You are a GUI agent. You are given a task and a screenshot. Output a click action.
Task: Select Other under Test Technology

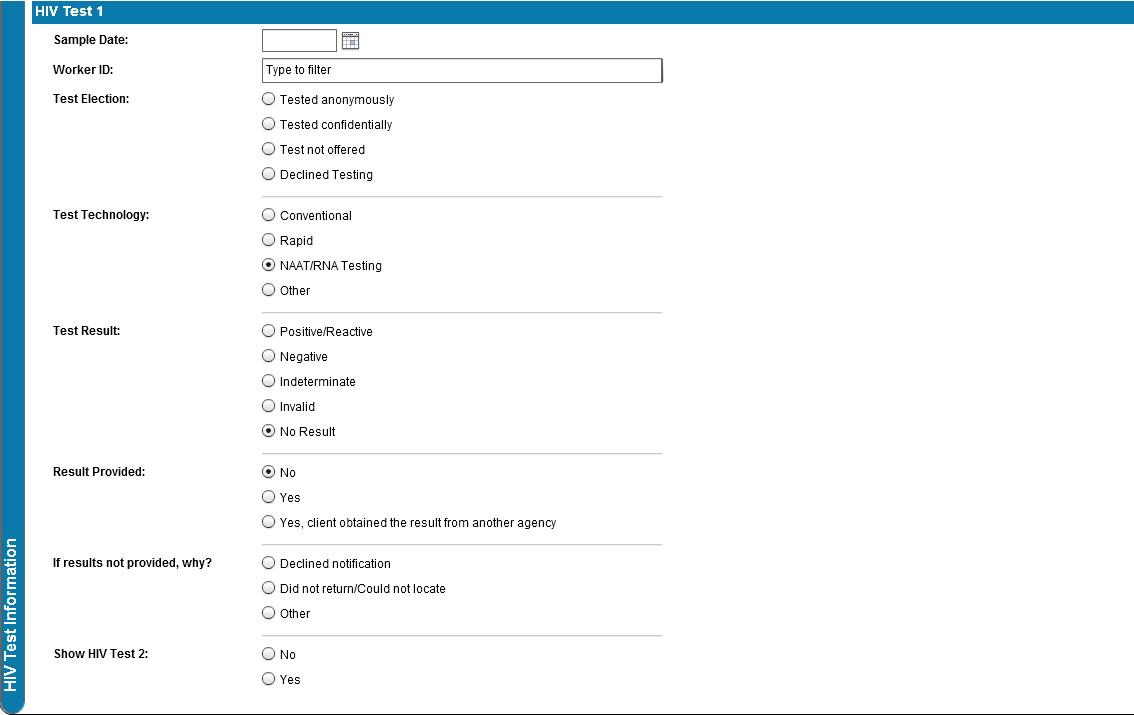click(x=268, y=290)
